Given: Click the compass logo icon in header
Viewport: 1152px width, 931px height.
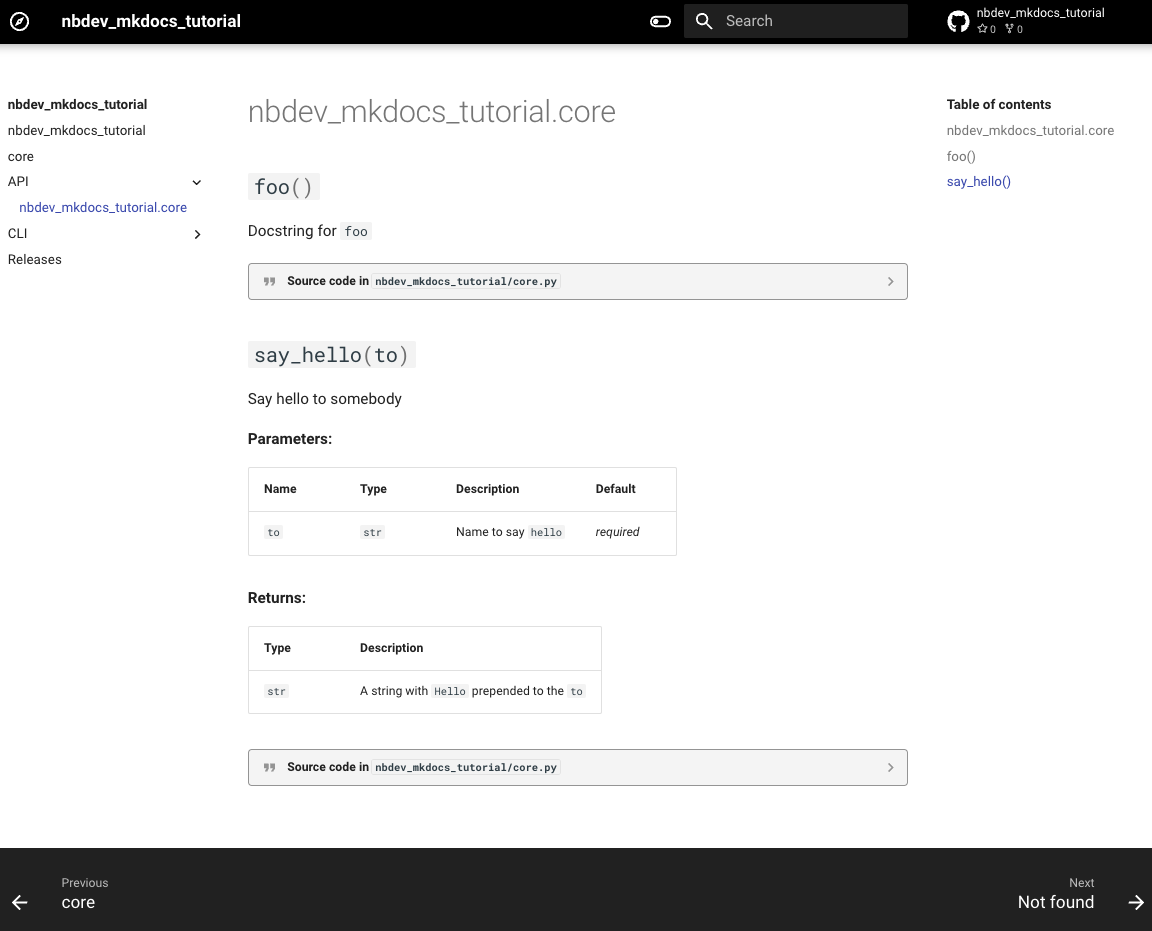Looking at the screenshot, I should tap(20, 21).
